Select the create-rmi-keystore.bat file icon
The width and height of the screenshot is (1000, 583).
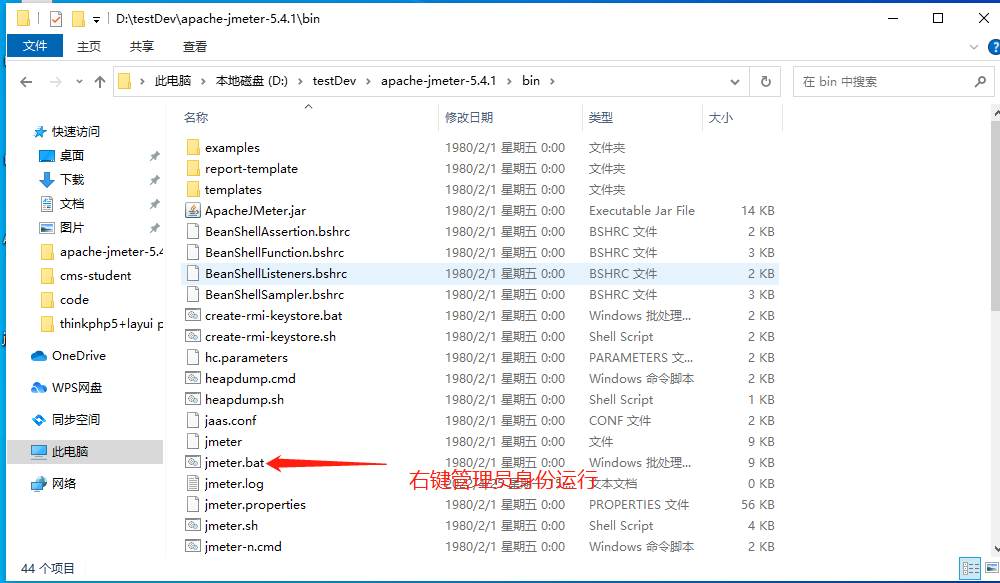point(193,315)
